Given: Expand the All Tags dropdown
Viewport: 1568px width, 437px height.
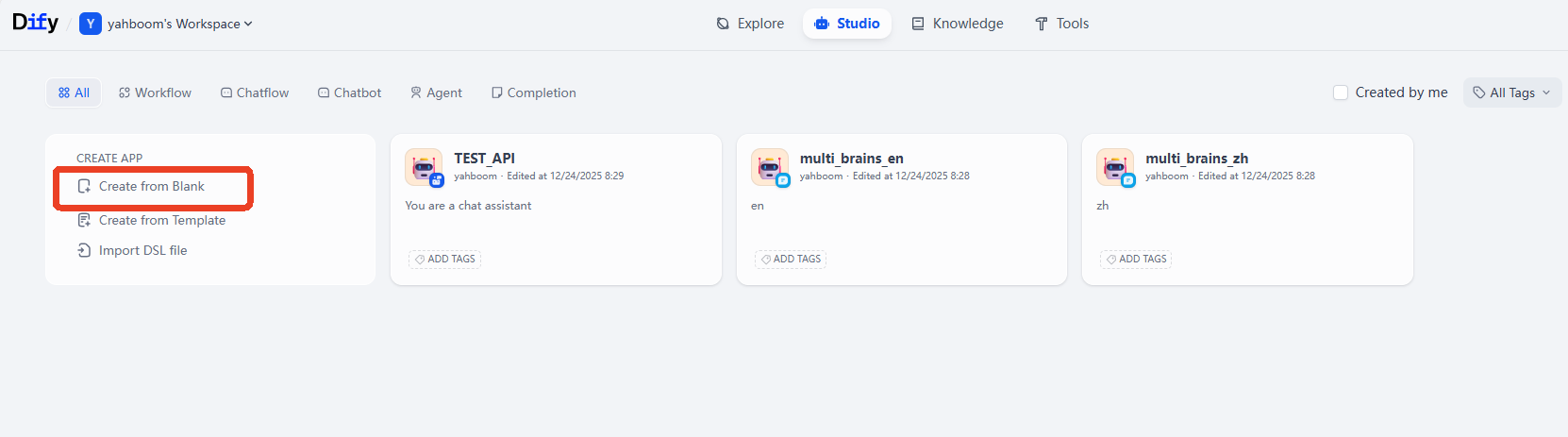Looking at the screenshot, I should (1512, 92).
